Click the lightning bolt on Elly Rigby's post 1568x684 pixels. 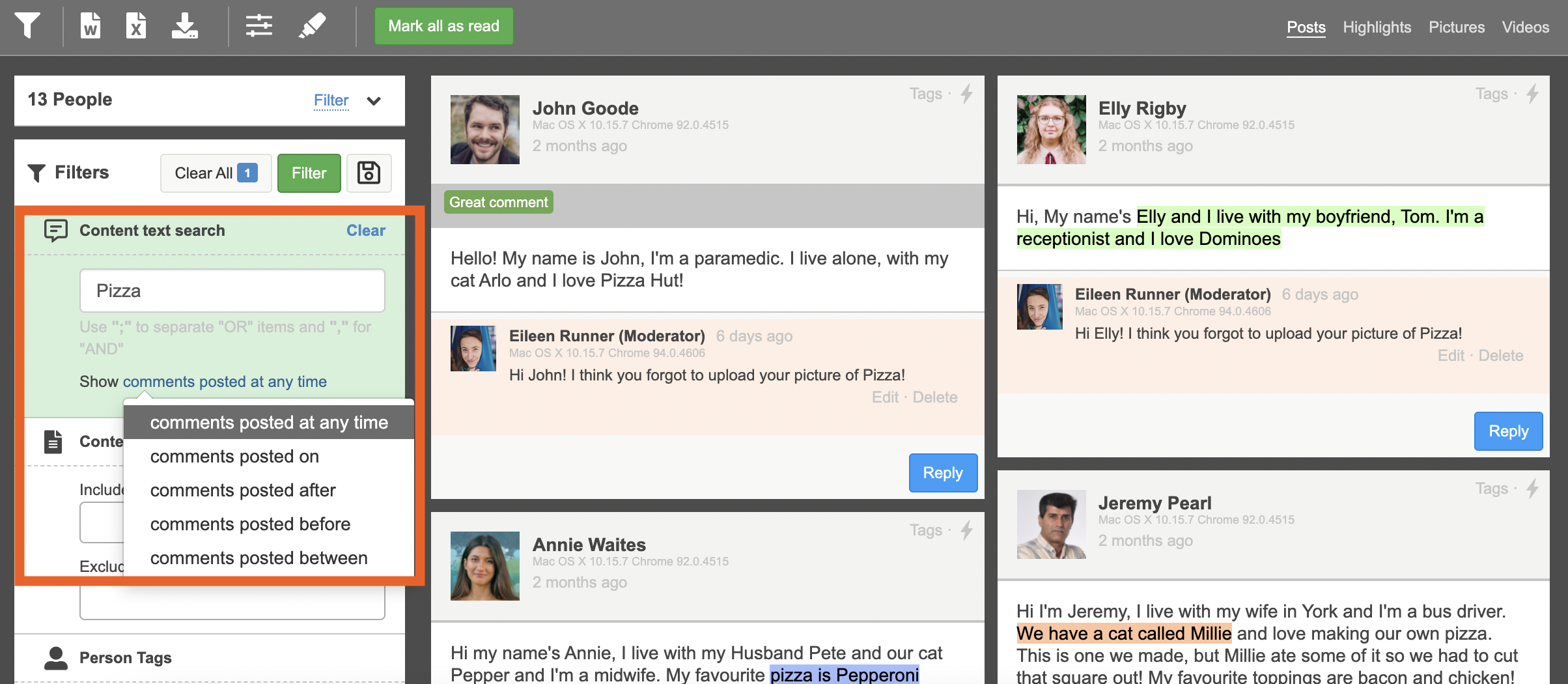(x=1533, y=94)
